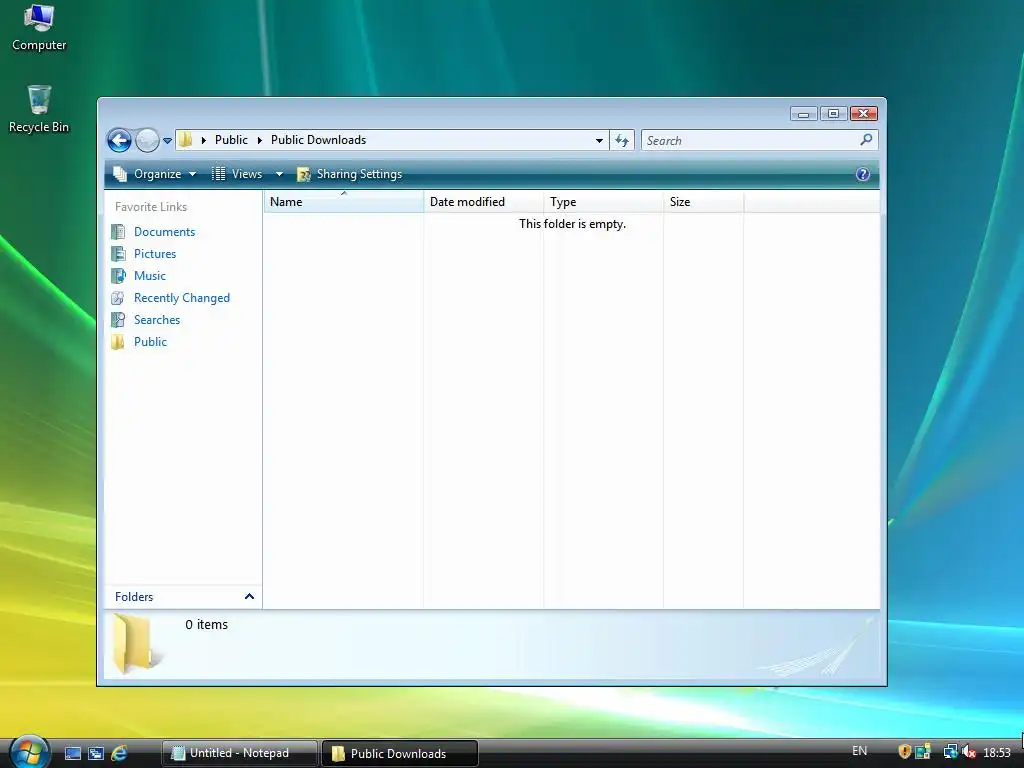This screenshot has width=1024, height=768.
Task: Select the Computer desktop icon
Action: [39, 28]
